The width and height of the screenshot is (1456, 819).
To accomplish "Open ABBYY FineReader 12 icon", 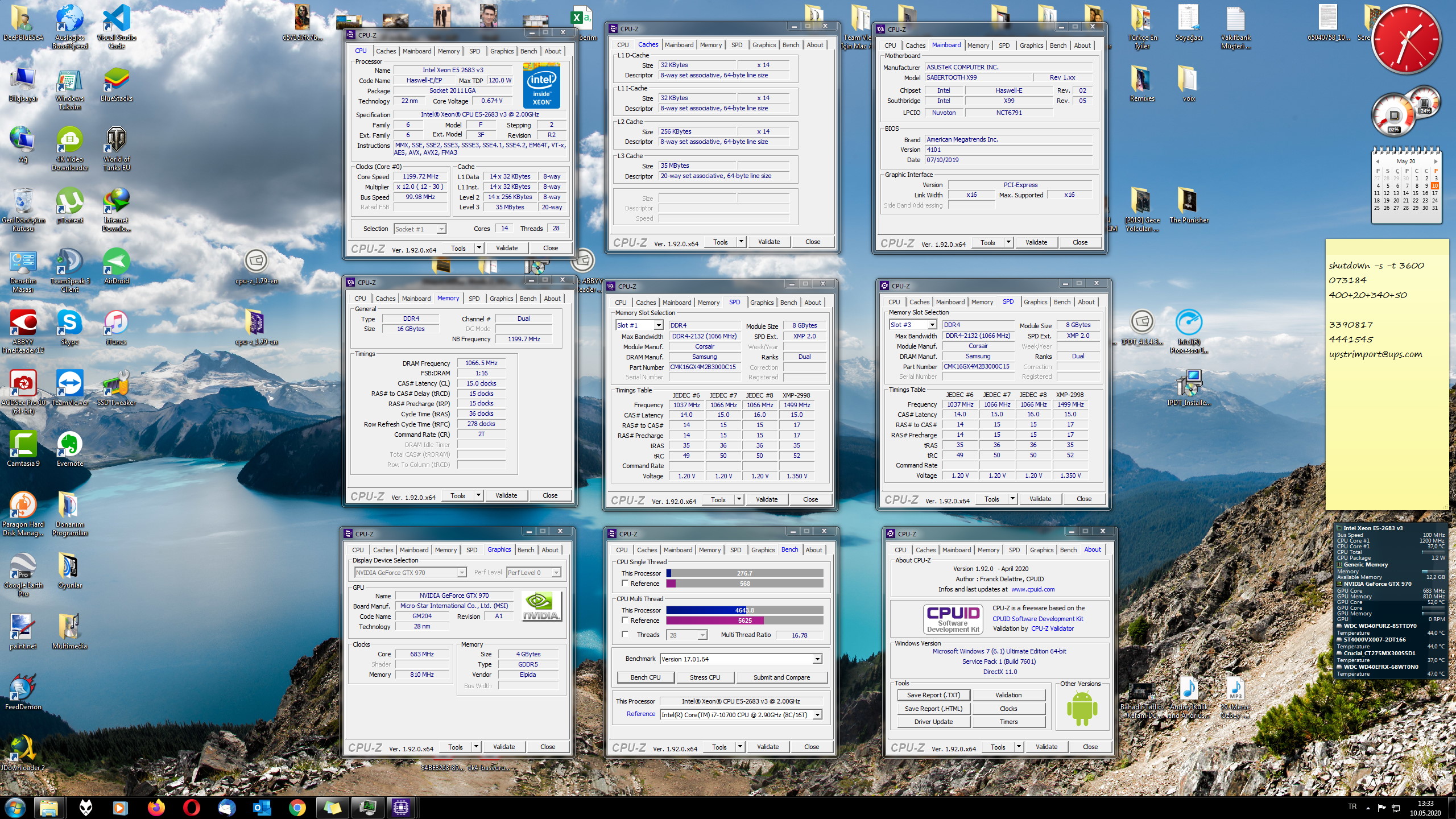I will 23,331.
